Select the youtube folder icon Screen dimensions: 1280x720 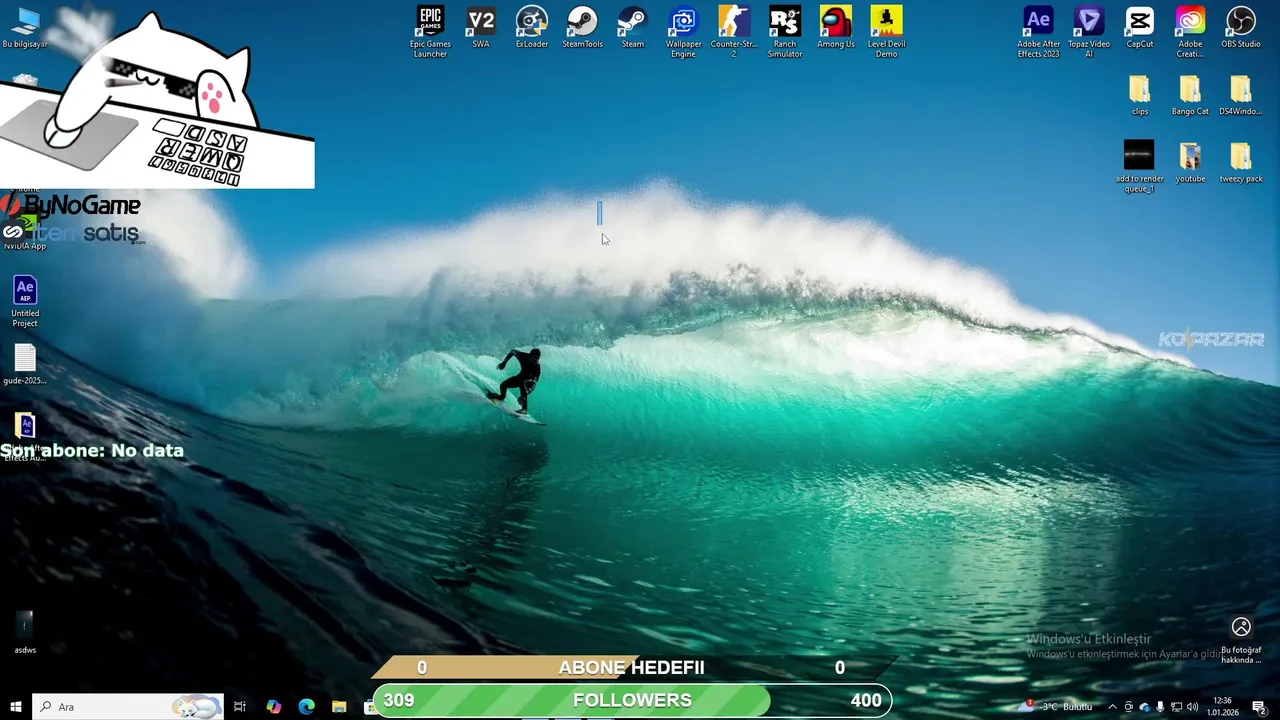(1190, 163)
